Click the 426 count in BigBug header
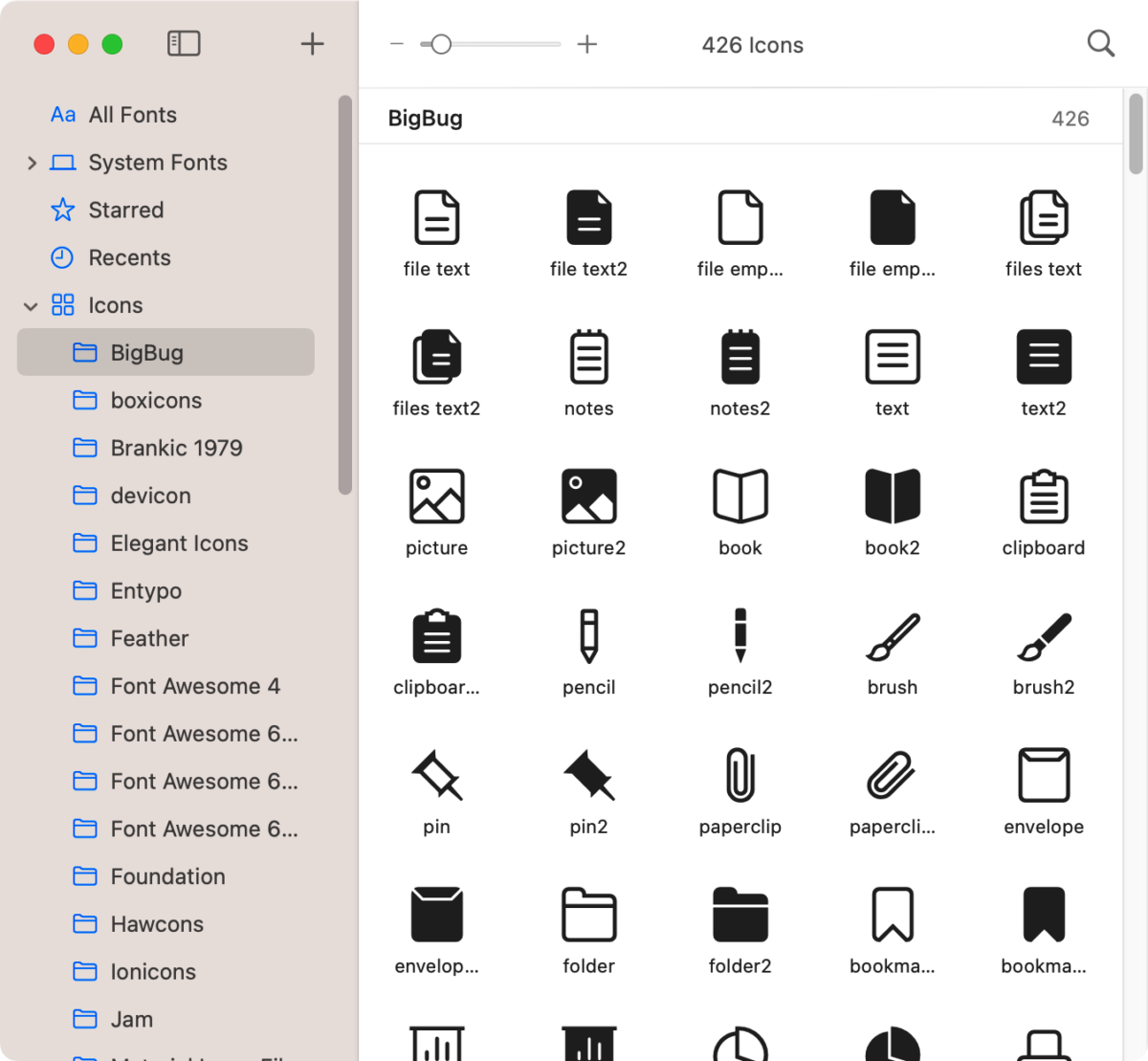This screenshot has width=1148, height=1061. pyautogui.click(x=1071, y=119)
